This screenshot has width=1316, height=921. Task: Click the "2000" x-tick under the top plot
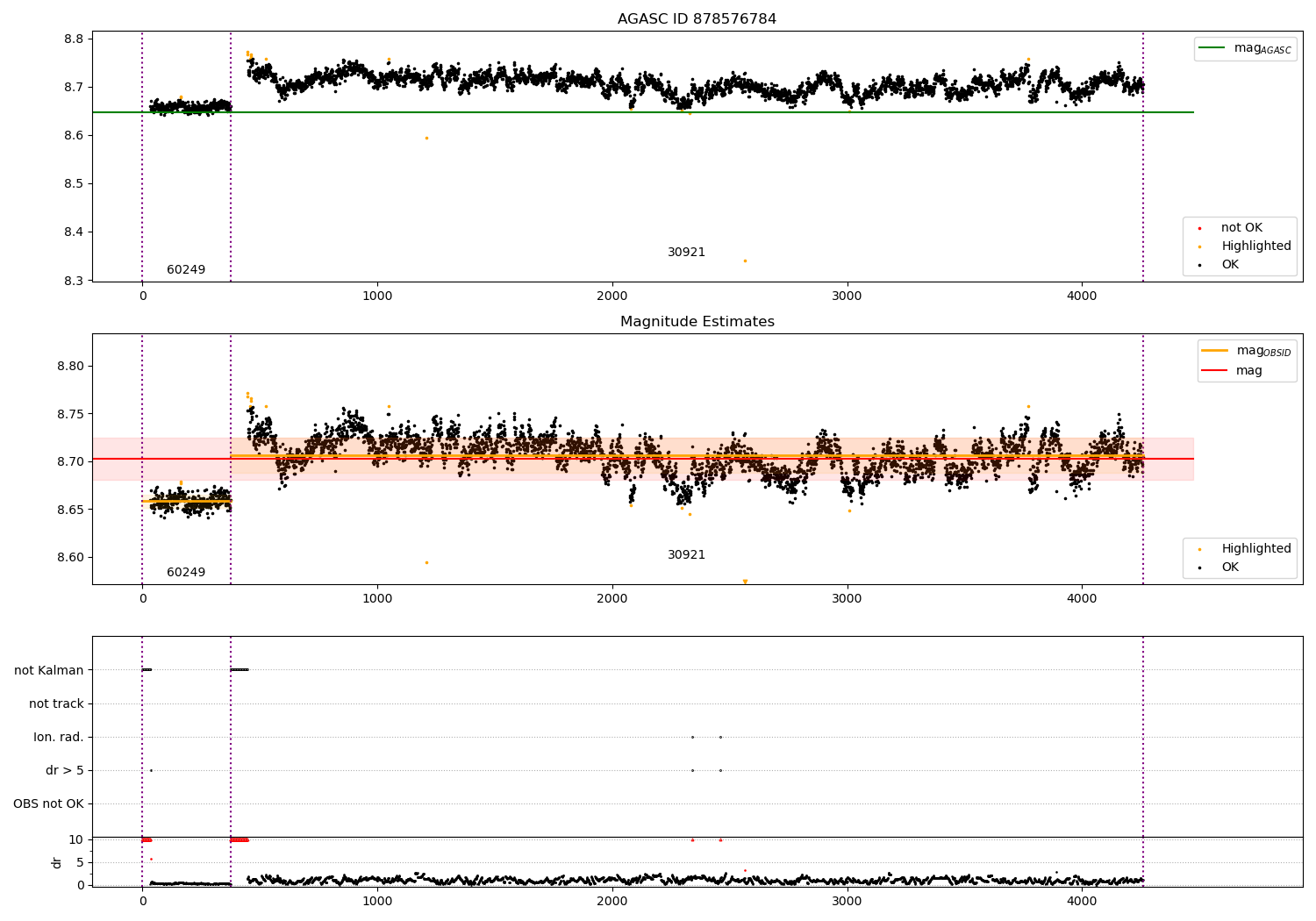(612, 296)
